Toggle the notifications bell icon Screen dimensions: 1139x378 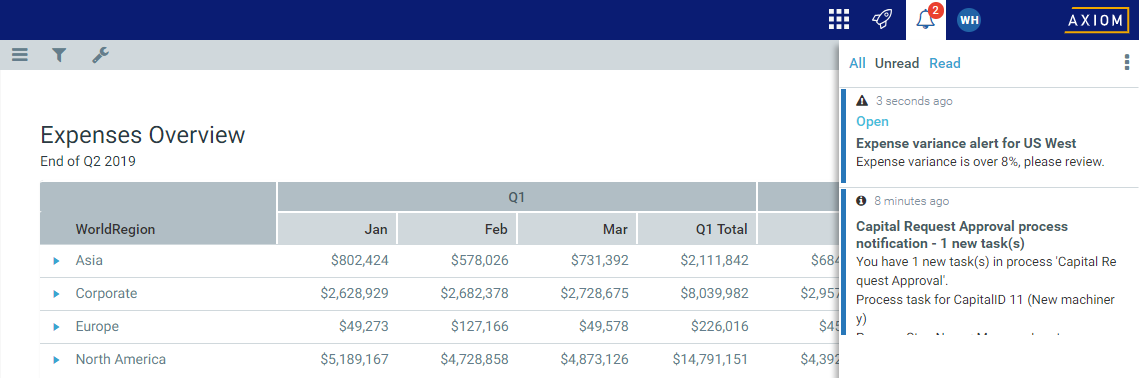pyautogui.click(x=925, y=20)
